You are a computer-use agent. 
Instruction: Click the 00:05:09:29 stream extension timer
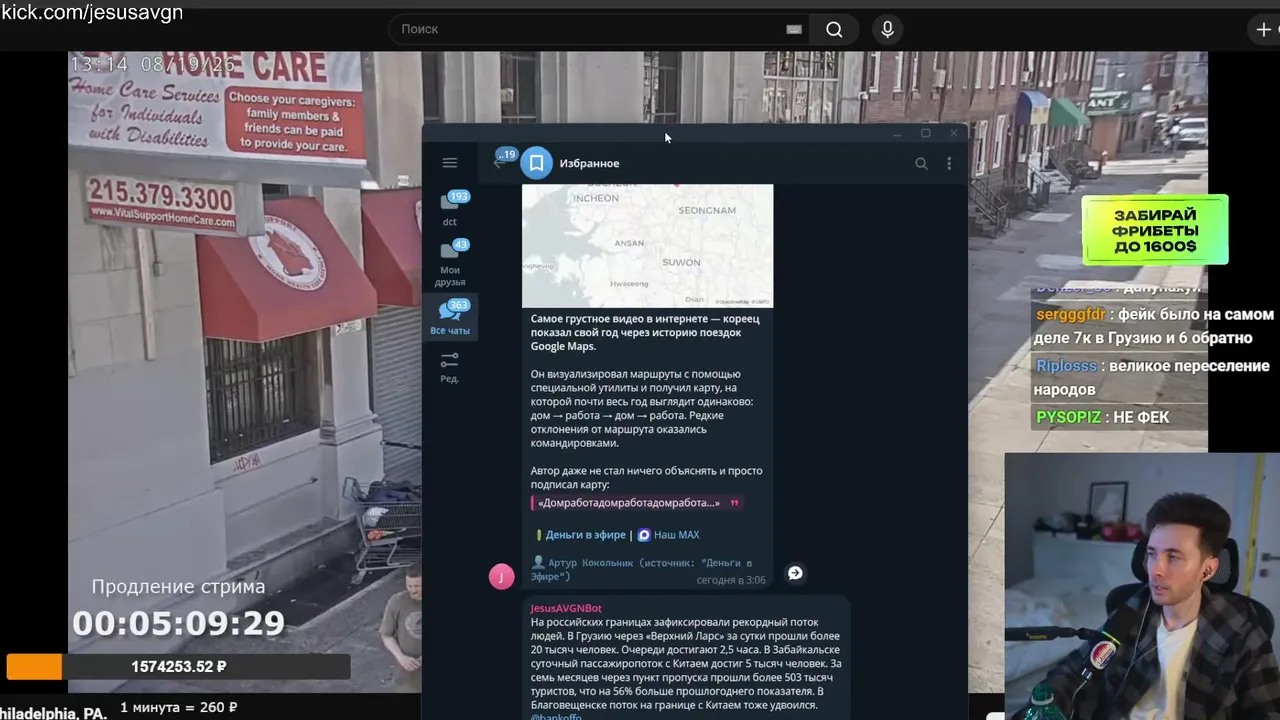pyautogui.click(x=178, y=624)
